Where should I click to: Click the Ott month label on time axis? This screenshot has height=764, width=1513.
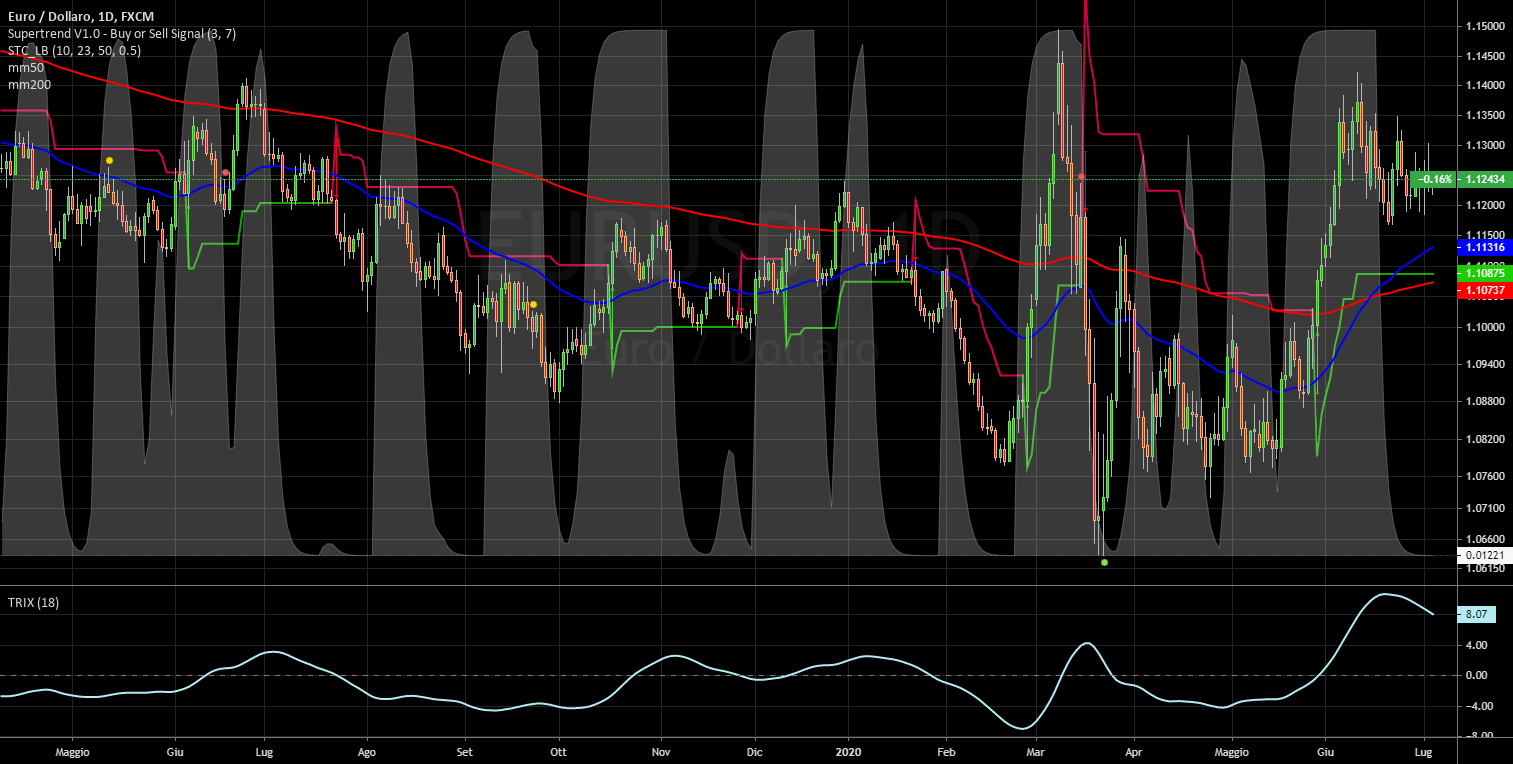pyautogui.click(x=558, y=750)
